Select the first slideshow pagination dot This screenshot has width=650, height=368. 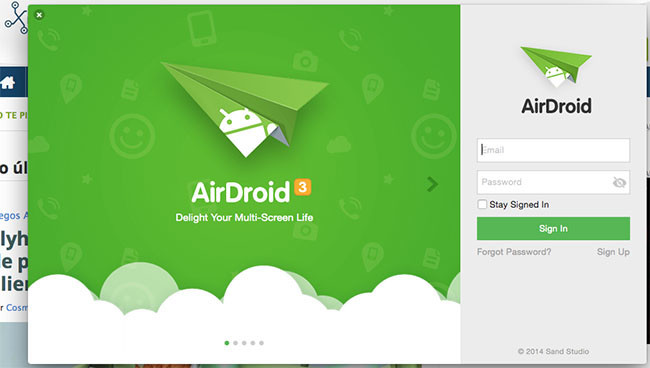click(x=227, y=343)
